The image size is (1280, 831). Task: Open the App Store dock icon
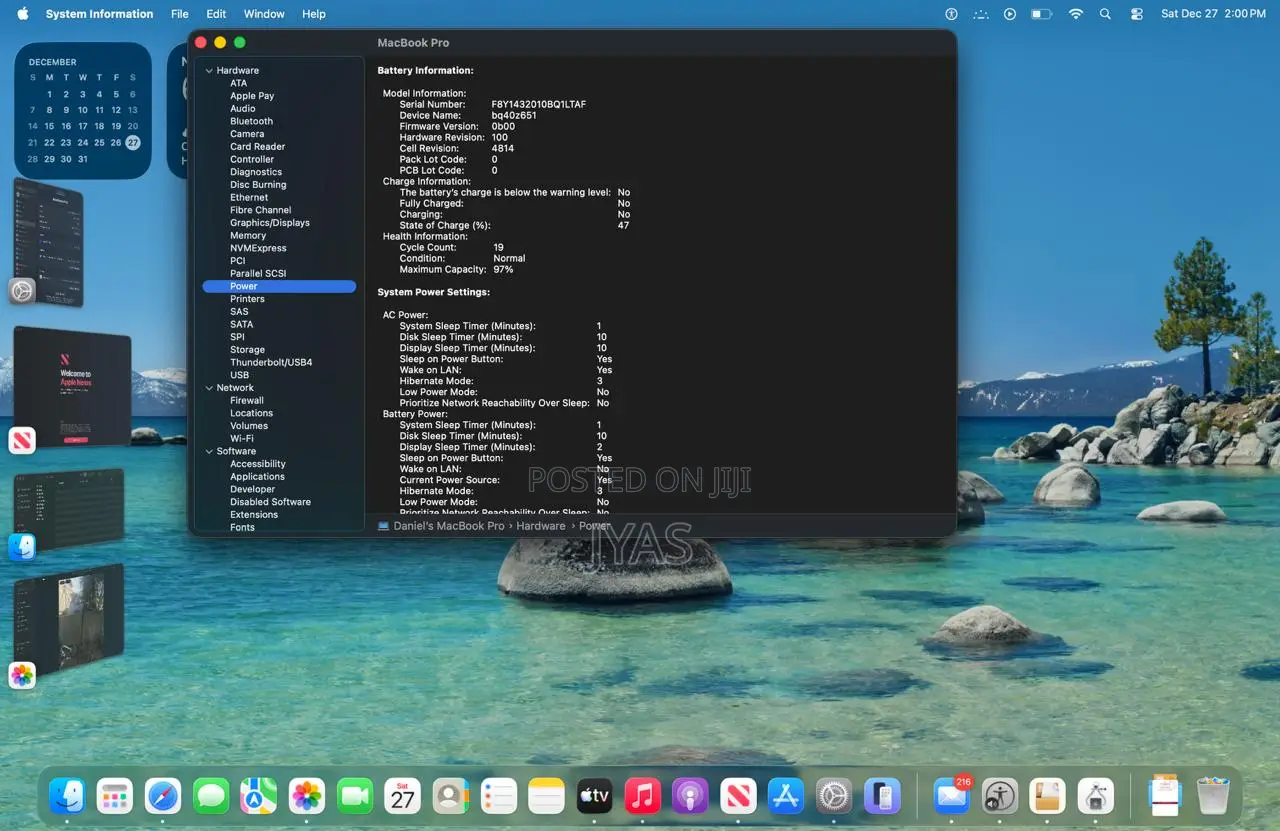(x=786, y=796)
